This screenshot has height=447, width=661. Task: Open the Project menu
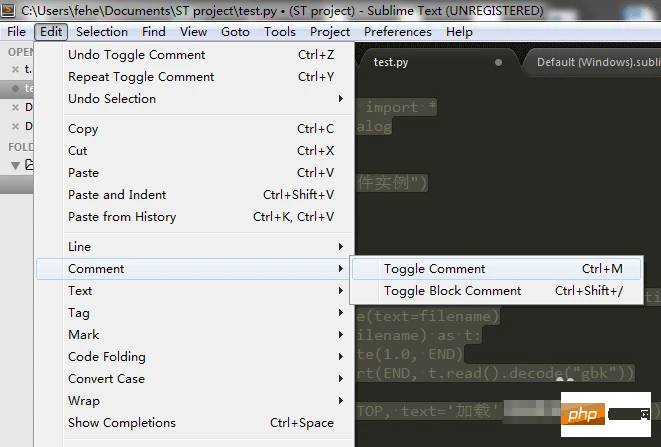[330, 32]
